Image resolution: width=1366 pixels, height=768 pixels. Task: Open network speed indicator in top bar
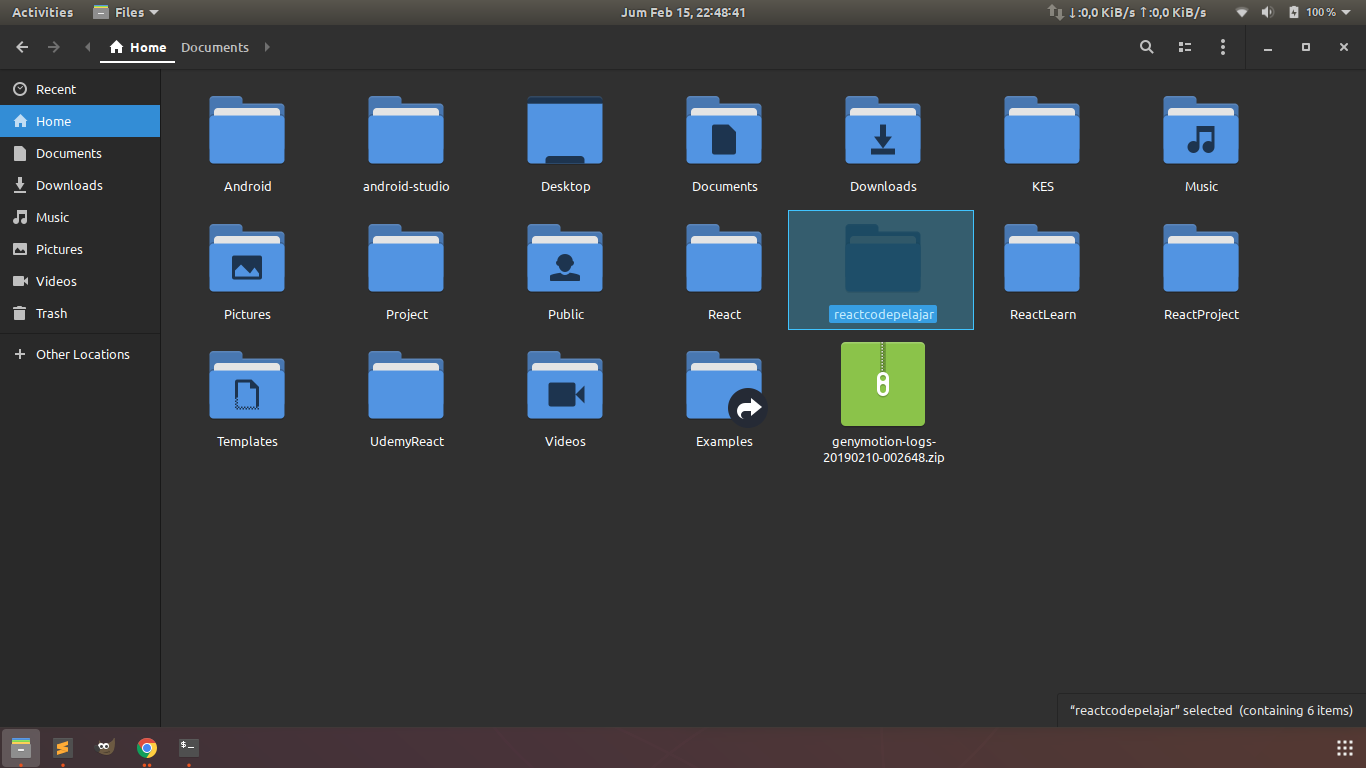(x=1127, y=12)
